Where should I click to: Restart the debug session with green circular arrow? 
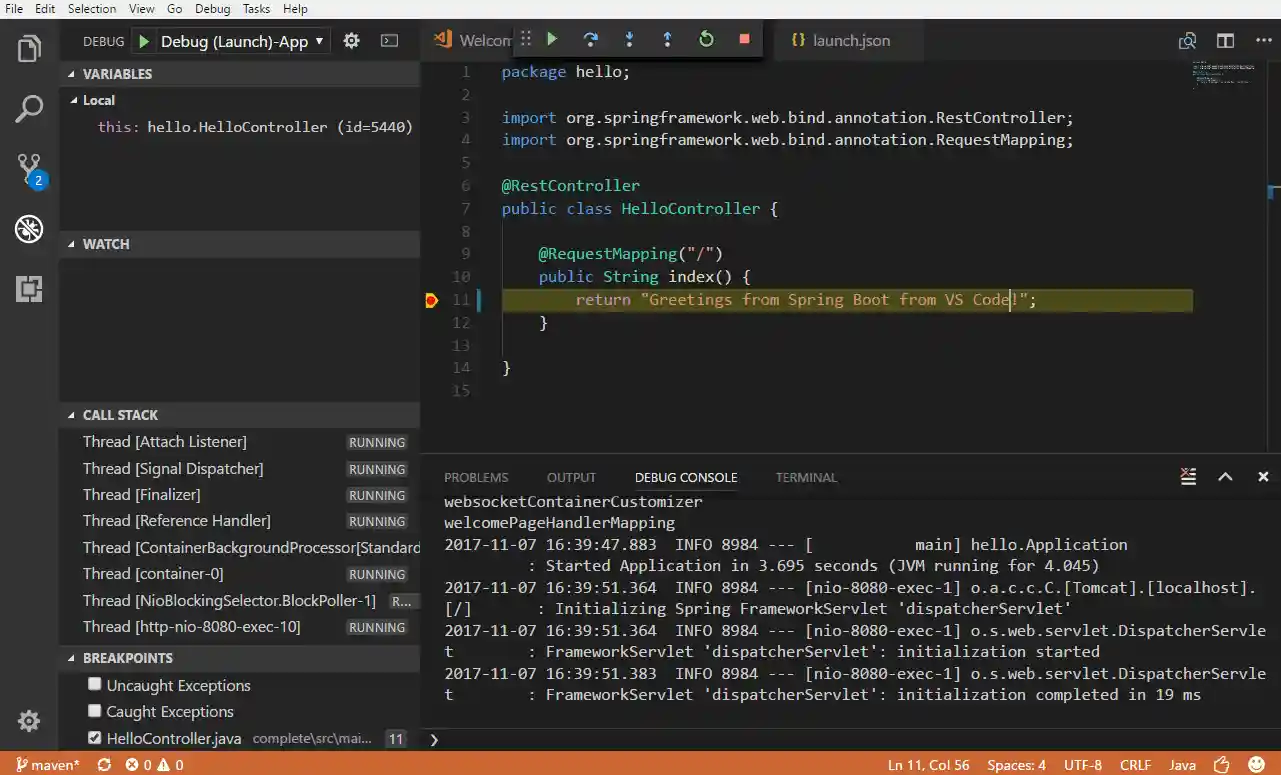[x=706, y=39]
